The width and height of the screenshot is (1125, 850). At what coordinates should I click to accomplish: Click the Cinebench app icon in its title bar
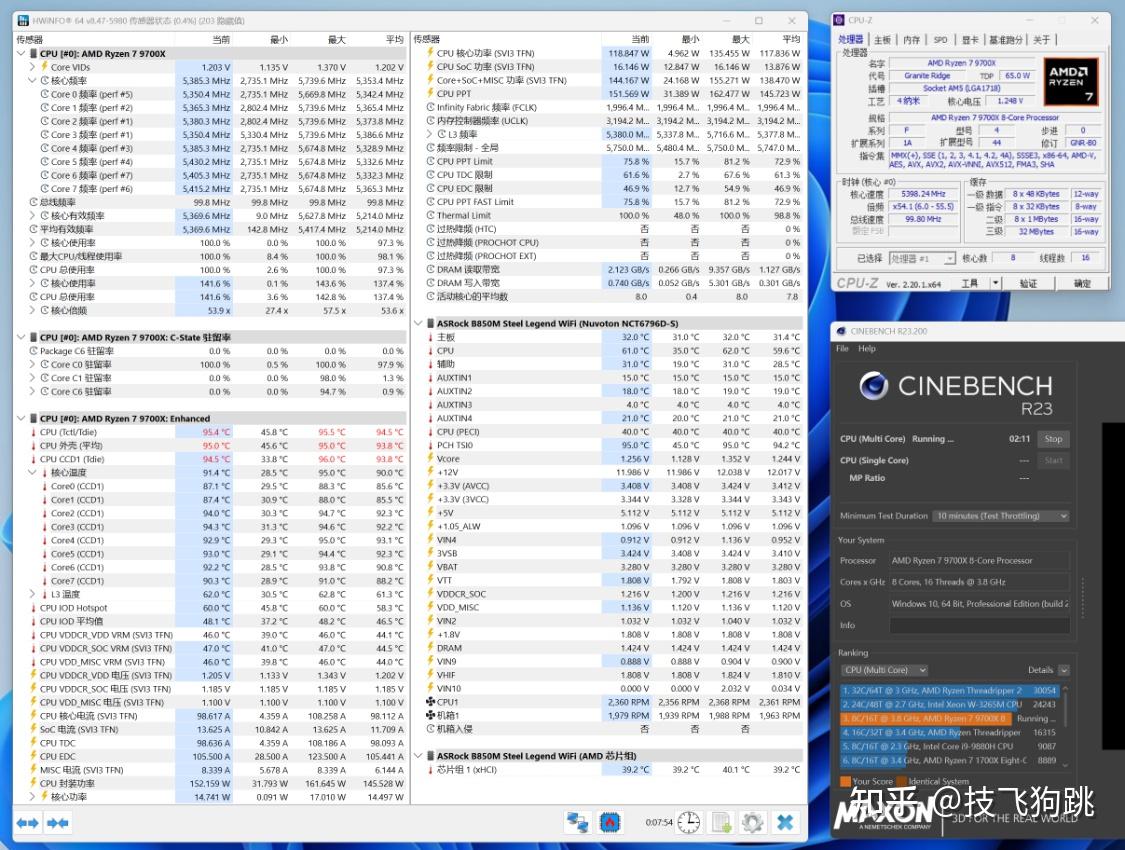(841, 331)
